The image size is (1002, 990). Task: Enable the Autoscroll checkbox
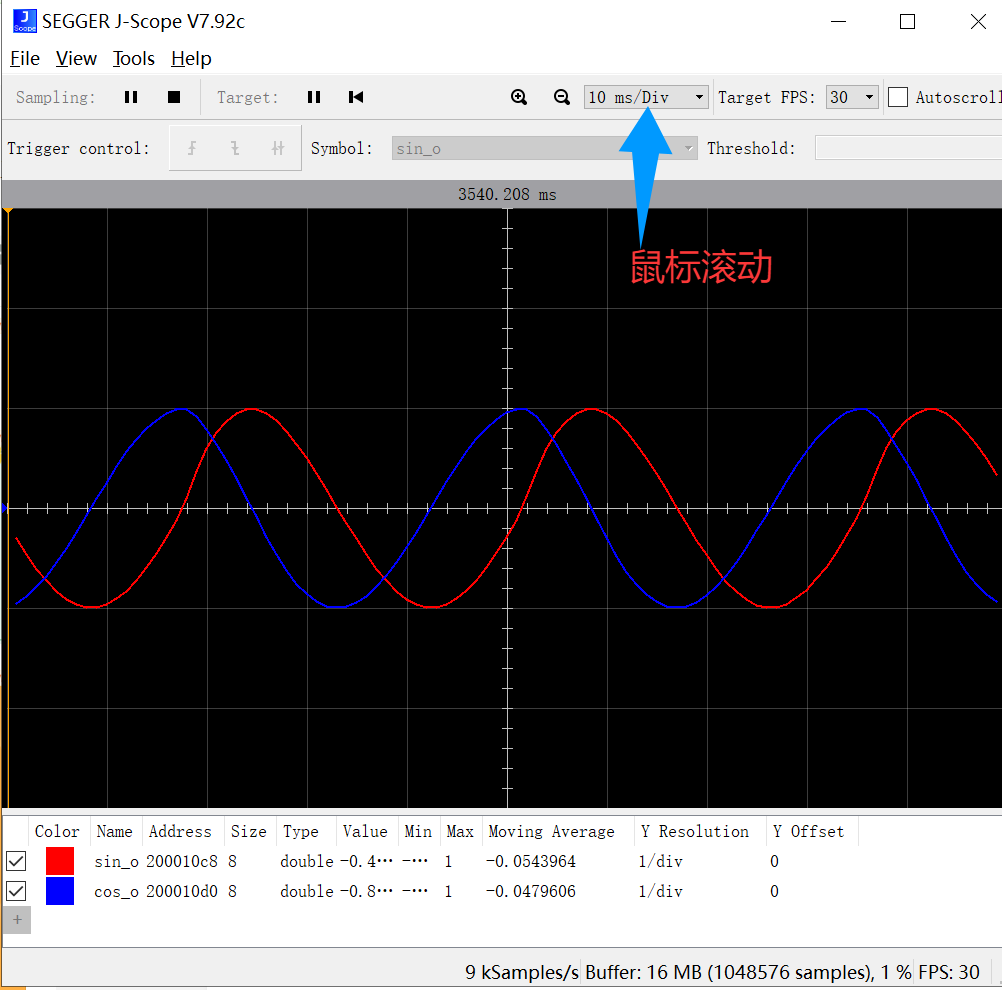898,97
